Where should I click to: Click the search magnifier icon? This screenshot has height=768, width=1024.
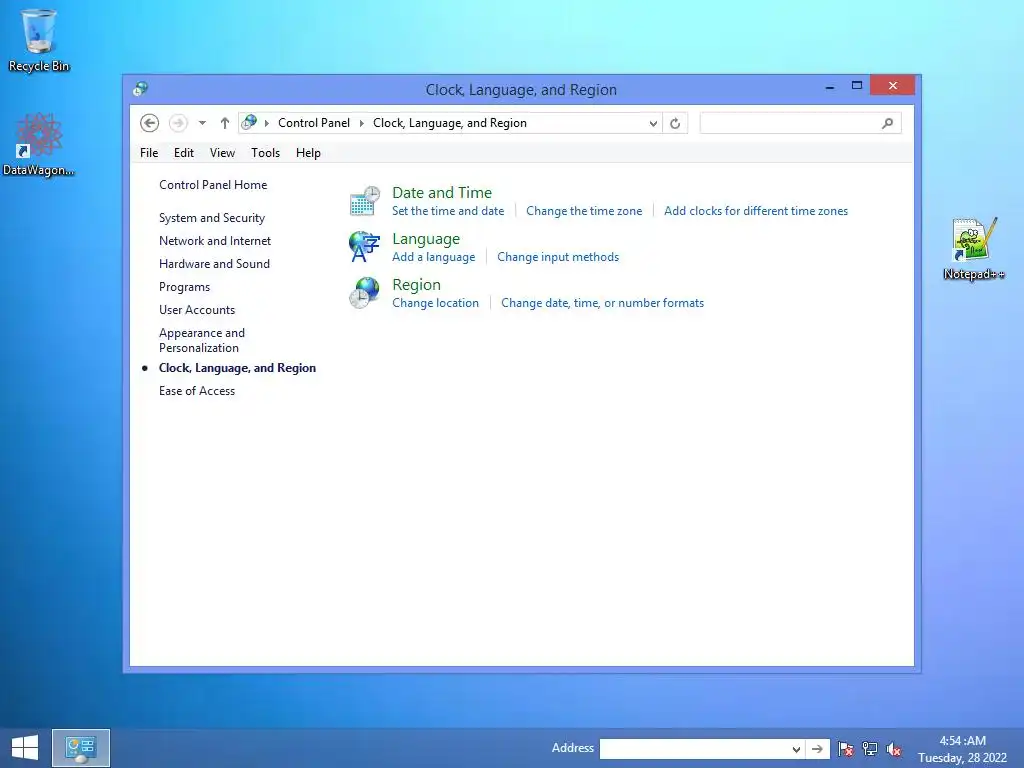pos(887,123)
